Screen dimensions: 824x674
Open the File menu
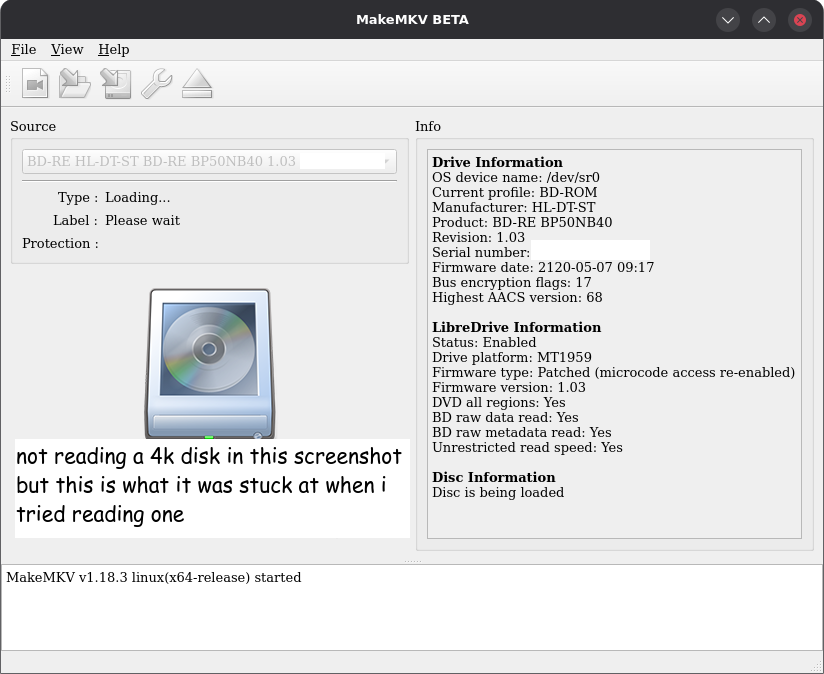[x=23, y=49]
